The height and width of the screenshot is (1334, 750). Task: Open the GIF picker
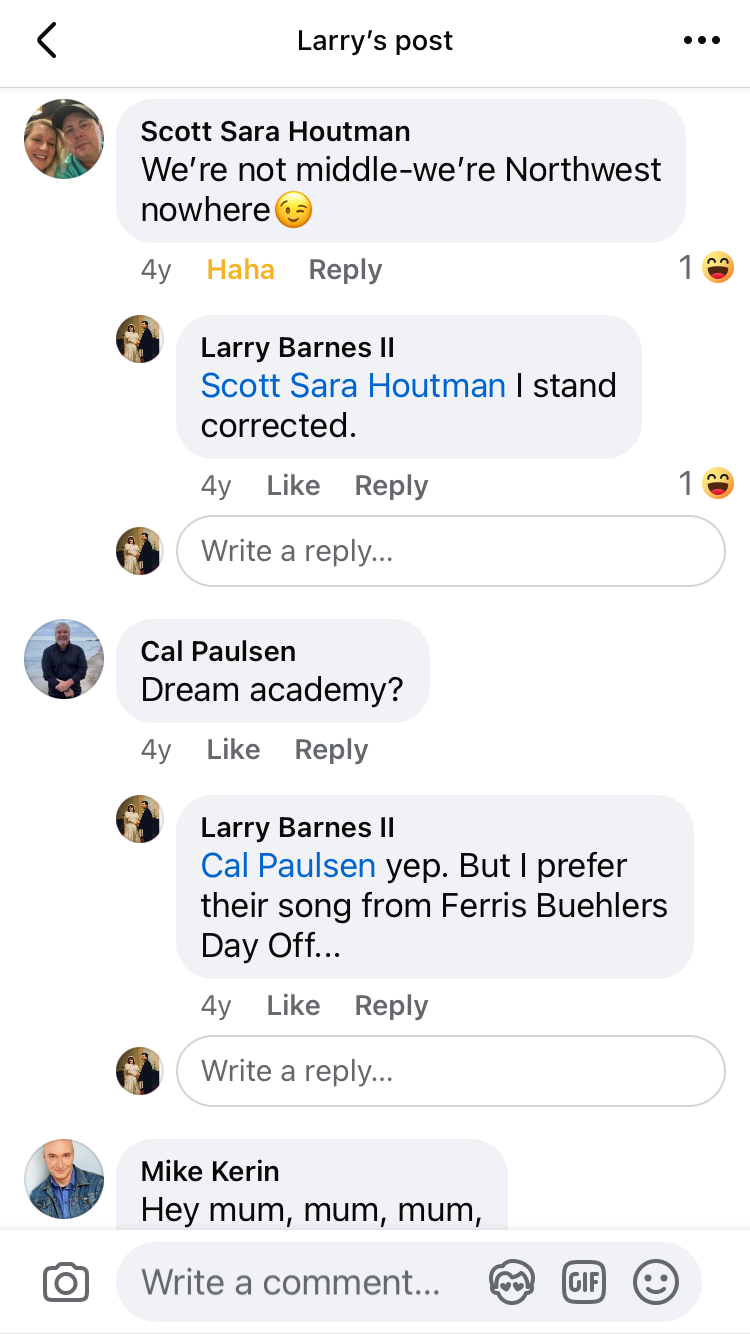coord(584,1282)
